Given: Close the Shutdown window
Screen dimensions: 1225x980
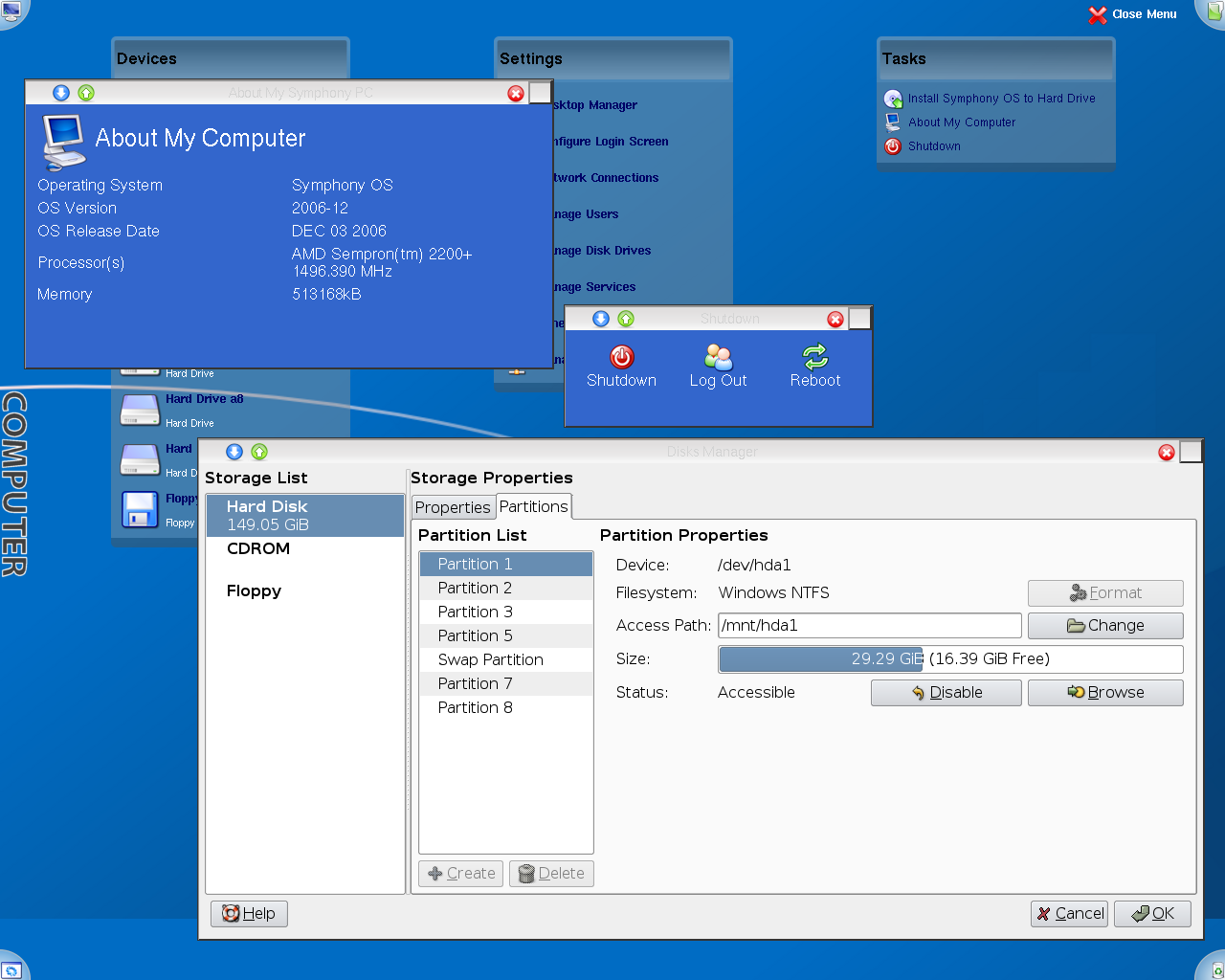Looking at the screenshot, I should (835, 319).
